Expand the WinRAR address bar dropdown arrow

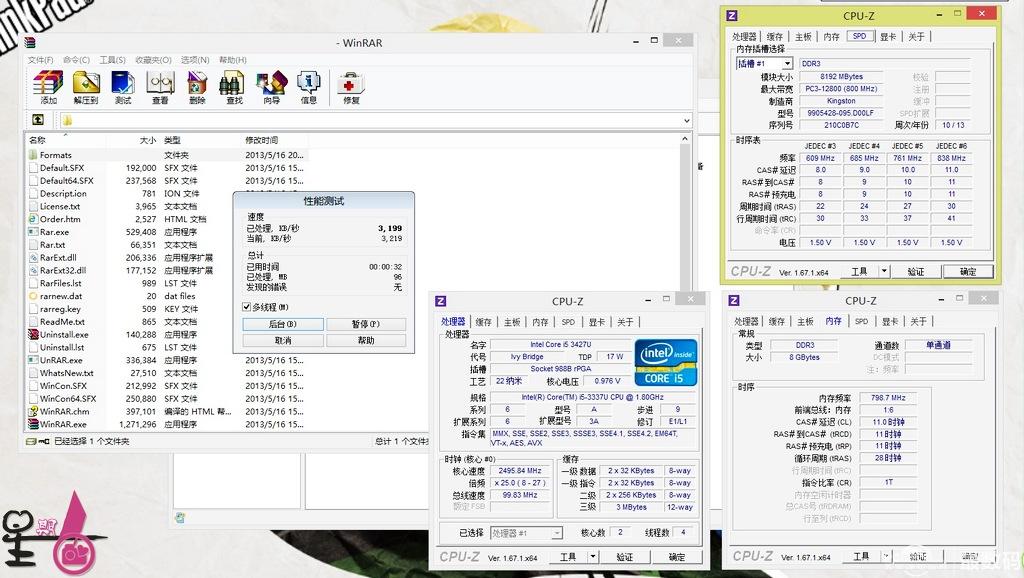(x=686, y=121)
